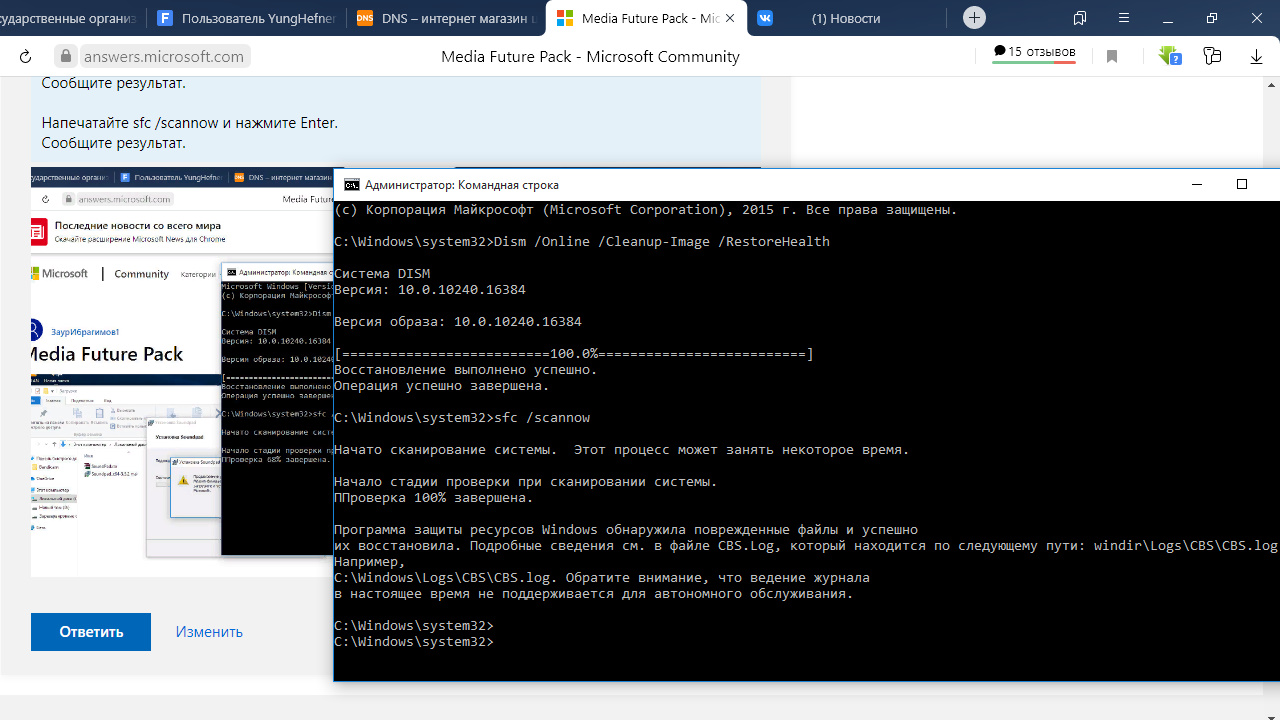Viewport: 1280px width, 720px height.
Task: Click the last C:\Windows\system32> prompt
Action: [414, 642]
